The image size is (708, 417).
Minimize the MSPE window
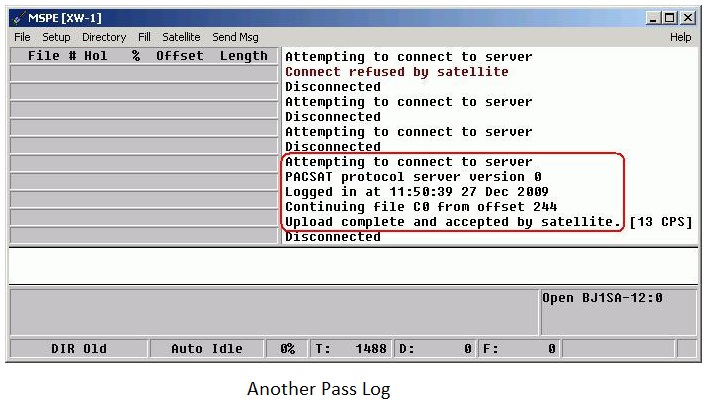pyautogui.click(x=653, y=18)
